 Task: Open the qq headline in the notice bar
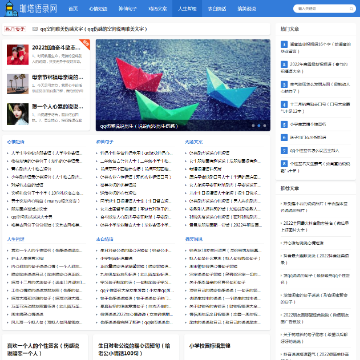tap(93, 29)
